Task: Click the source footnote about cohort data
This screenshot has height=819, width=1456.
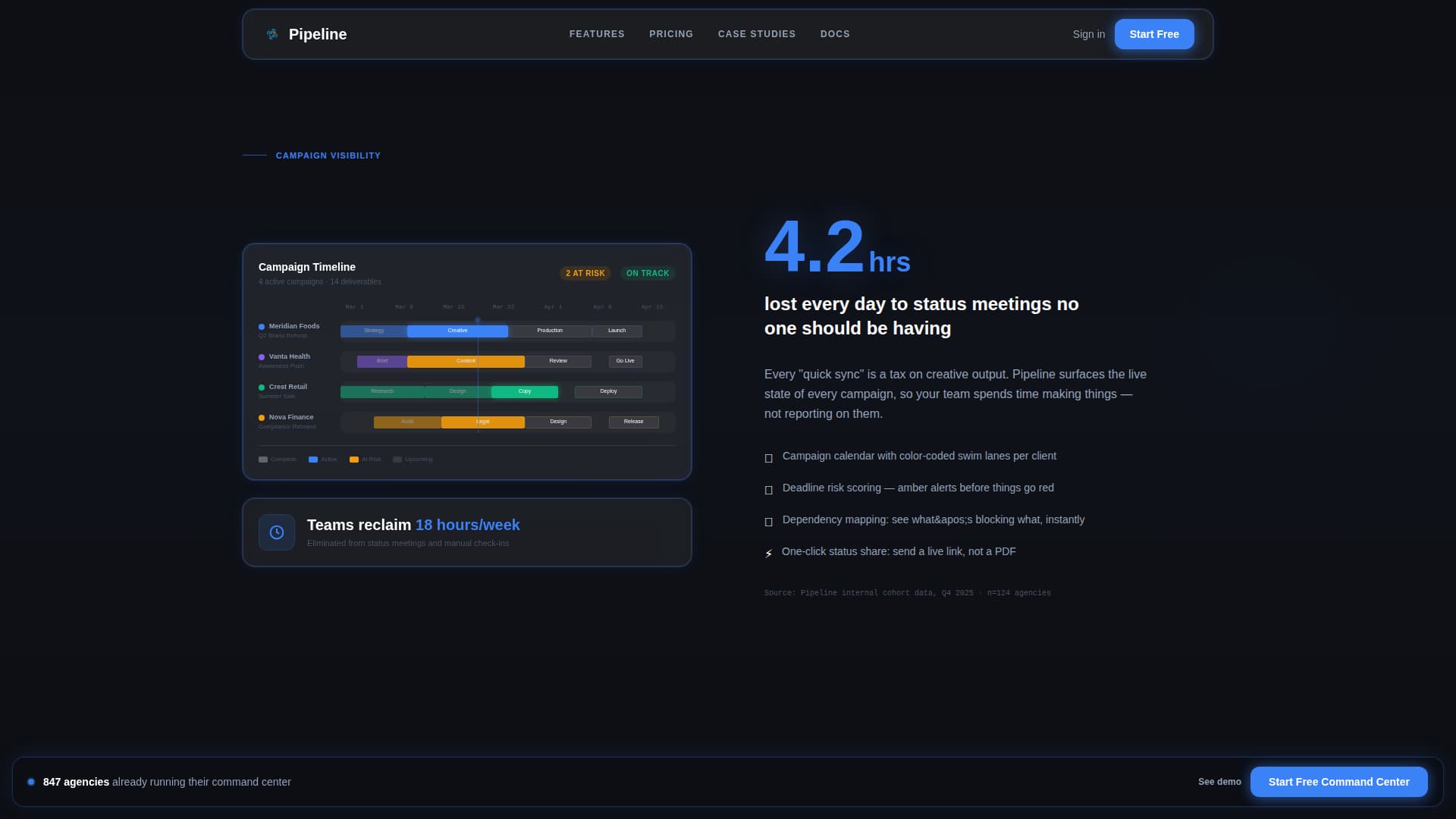Action: click(x=908, y=593)
